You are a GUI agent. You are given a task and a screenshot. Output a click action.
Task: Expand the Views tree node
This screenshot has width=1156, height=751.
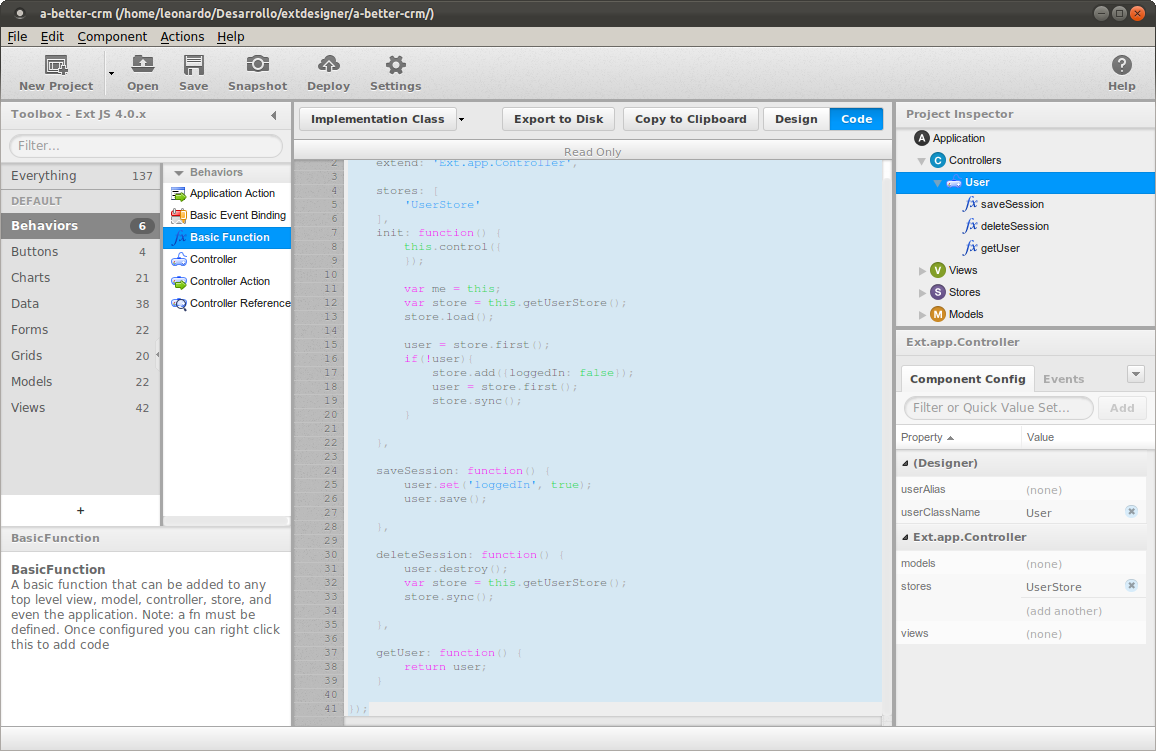pyautogui.click(x=922, y=271)
